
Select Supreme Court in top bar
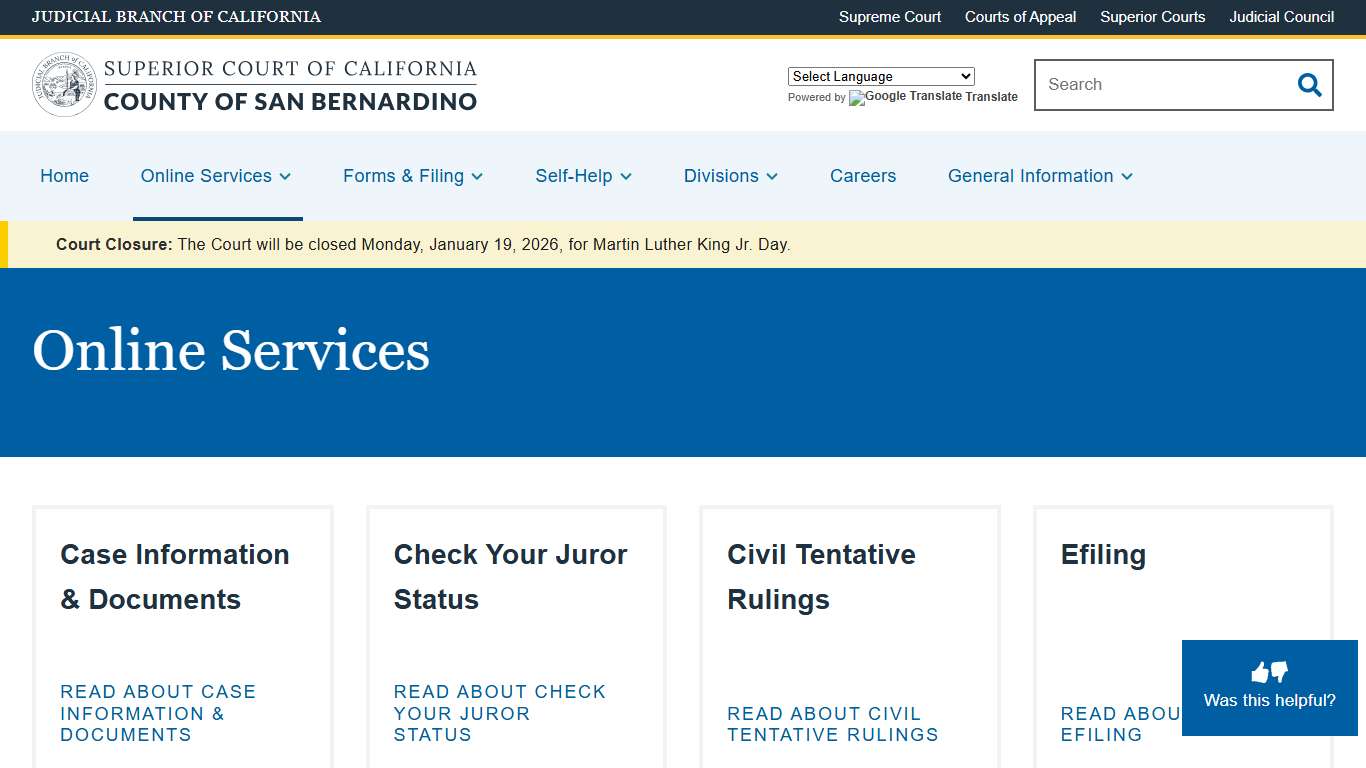pyautogui.click(x=889, y=17)
